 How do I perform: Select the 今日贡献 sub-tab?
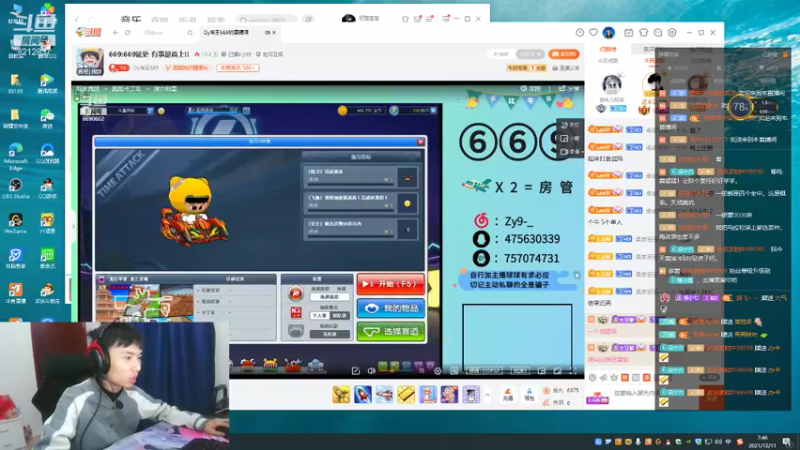pos(608,61)
